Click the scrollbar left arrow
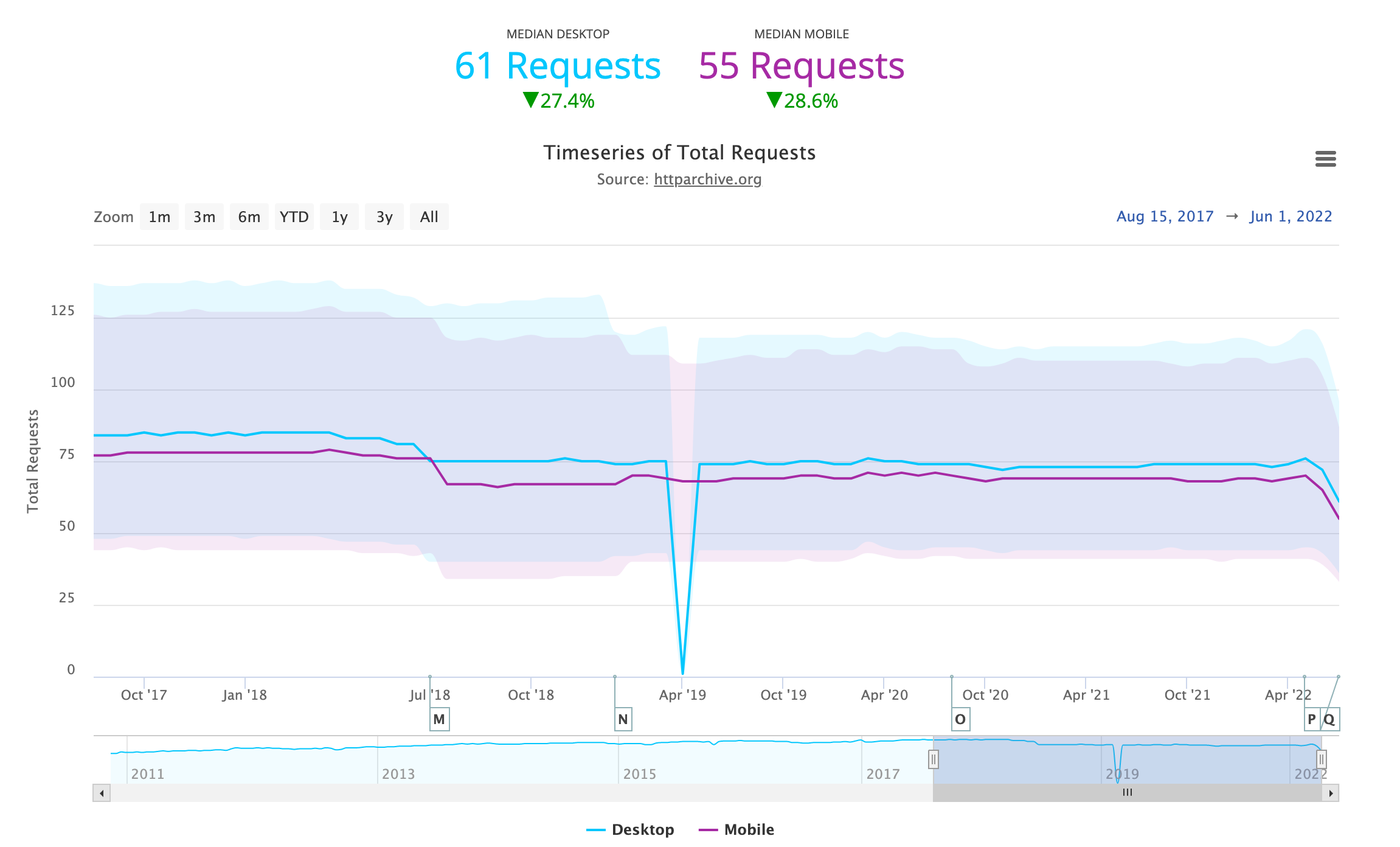1400x847 pixels. point(102,793)
